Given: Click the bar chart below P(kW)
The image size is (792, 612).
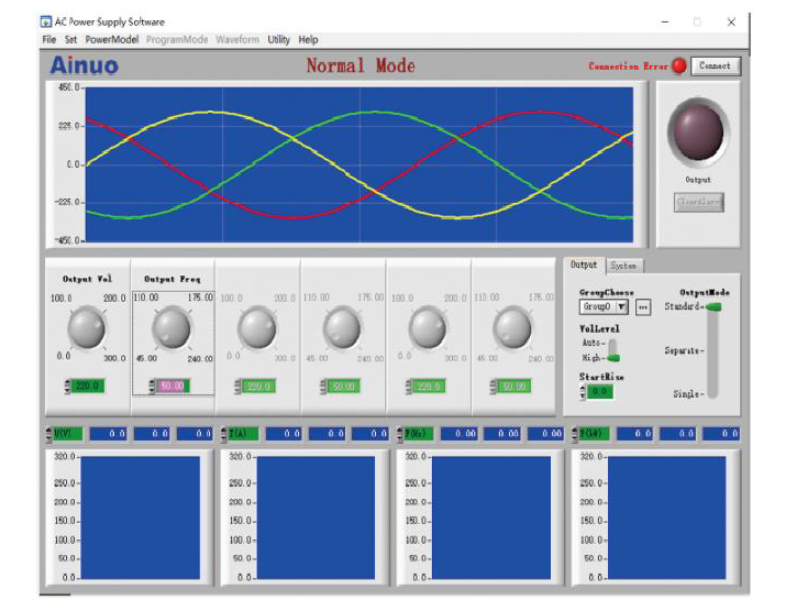Looking at the screenshot, I should [667, 518].
